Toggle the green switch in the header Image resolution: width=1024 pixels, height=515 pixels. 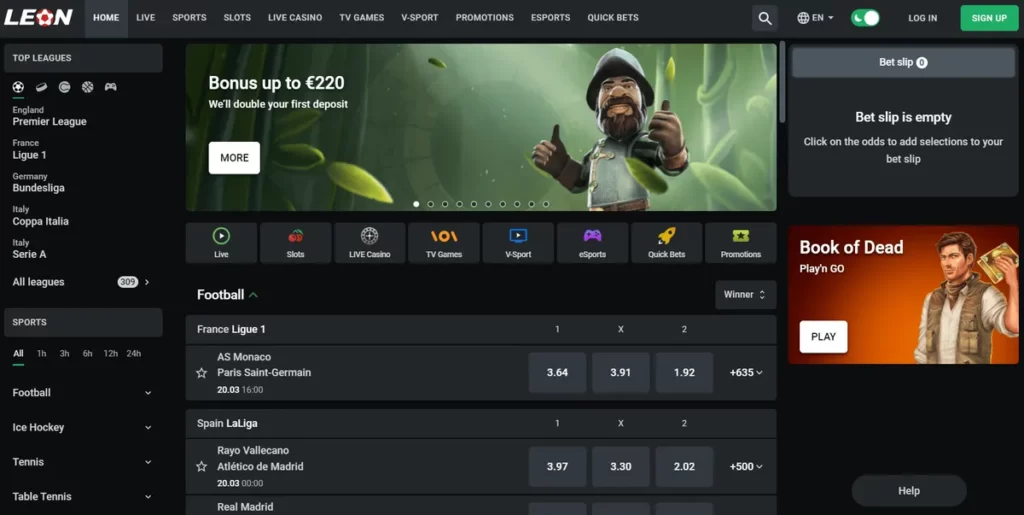click(x=865, y=18)
